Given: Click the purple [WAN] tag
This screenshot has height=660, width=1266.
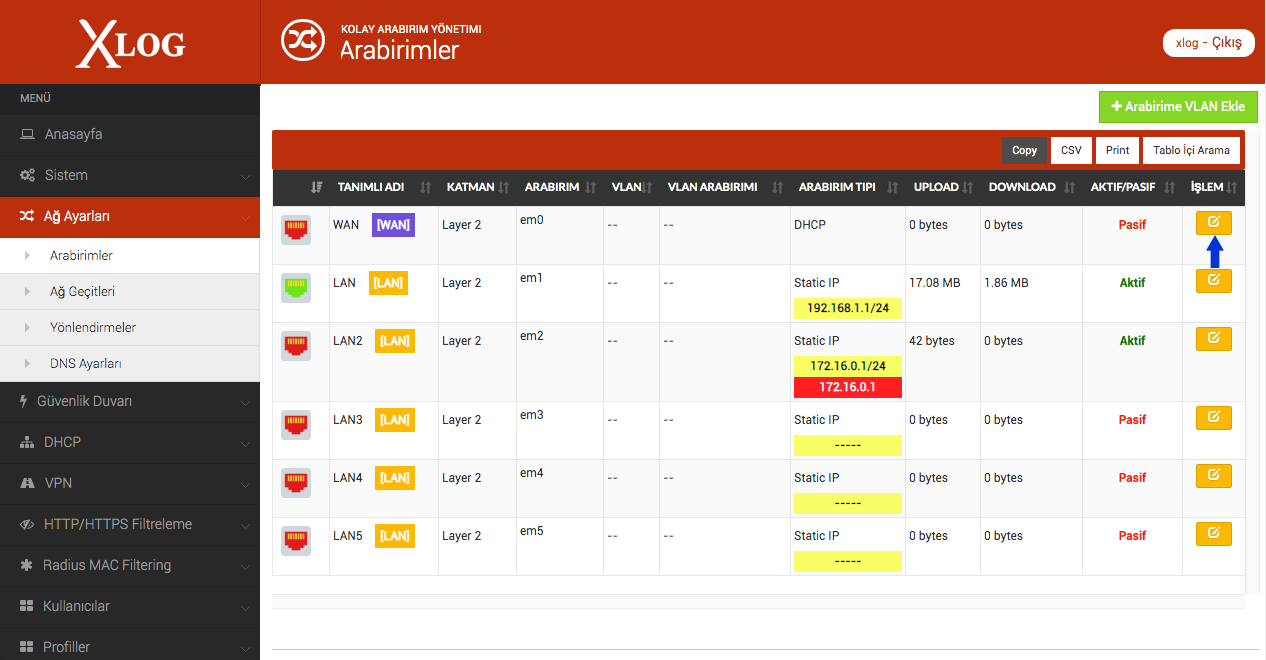Looking at the screenshot, I should [x=393, y=225].
